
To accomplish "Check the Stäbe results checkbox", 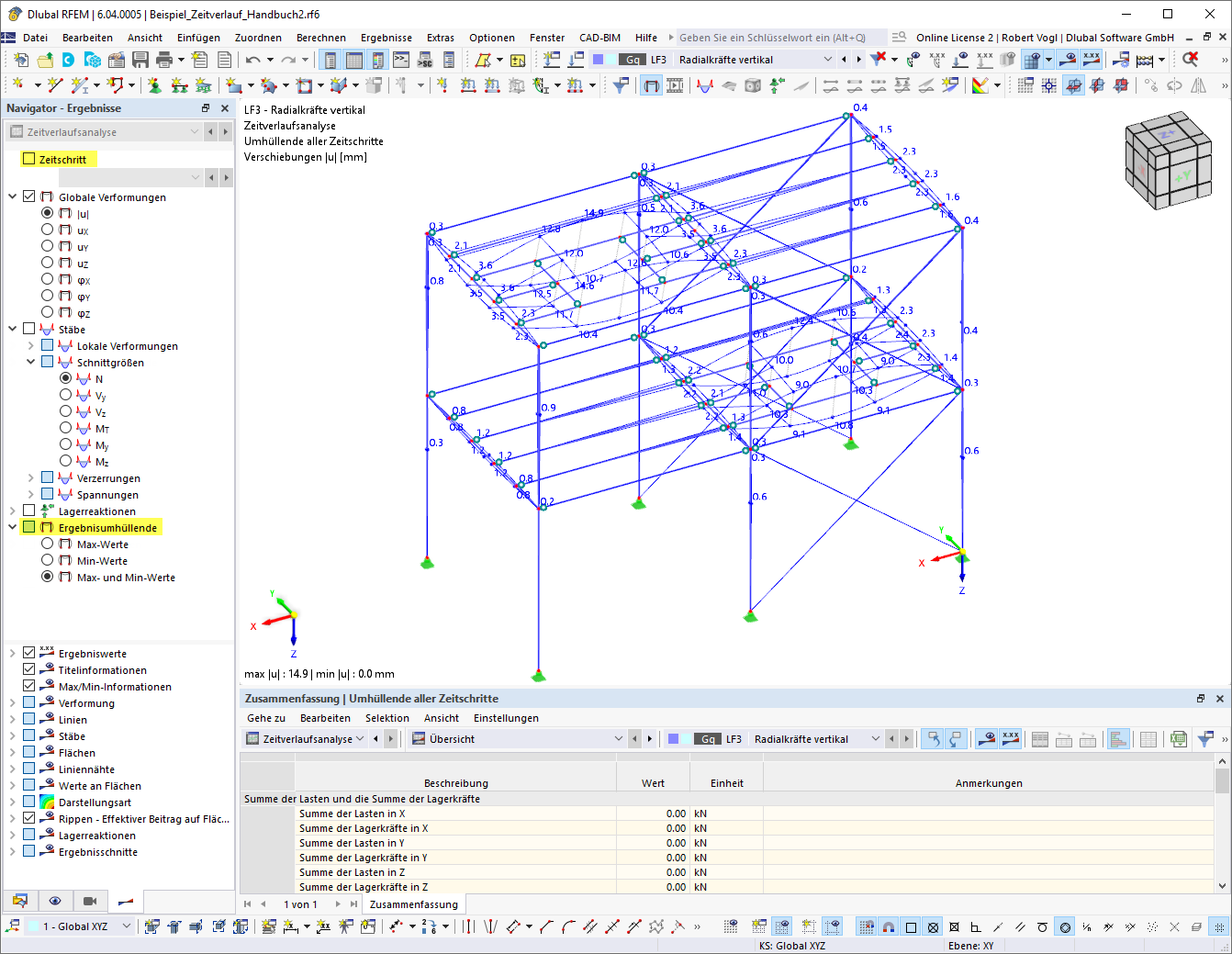I will [28, 329].
